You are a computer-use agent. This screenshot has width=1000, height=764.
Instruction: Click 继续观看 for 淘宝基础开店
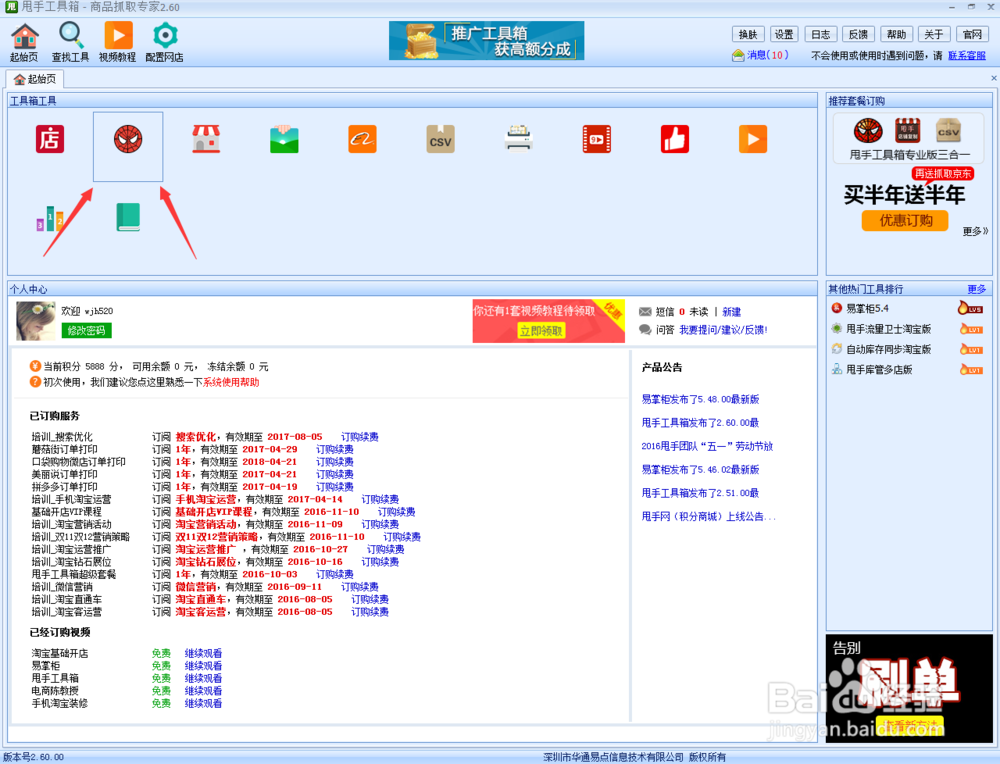click(x=203, y=654)
